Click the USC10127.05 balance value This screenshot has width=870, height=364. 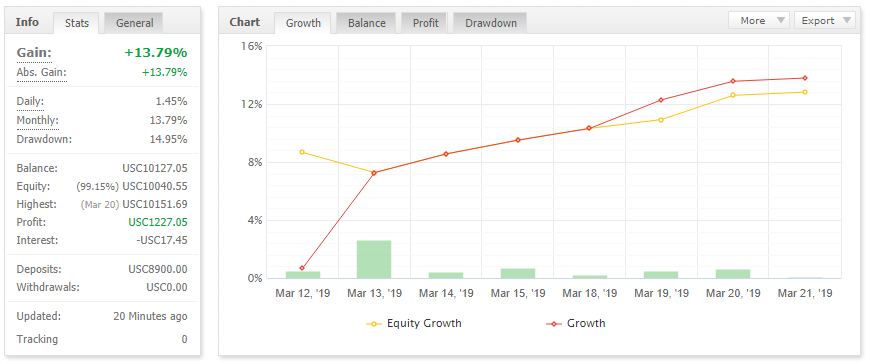pyautogui.click(x=155, y=168)
